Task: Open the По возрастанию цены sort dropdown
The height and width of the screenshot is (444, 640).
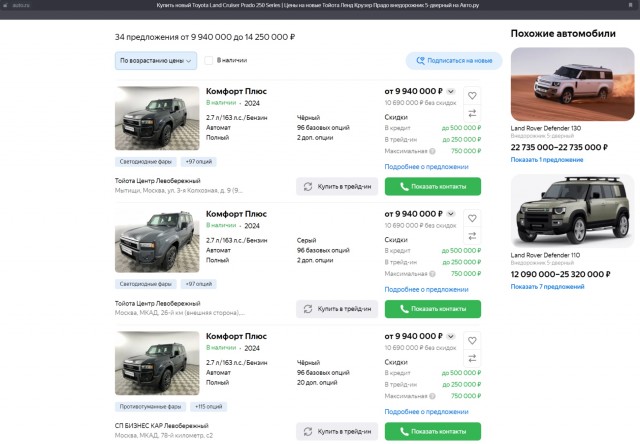Action: [x=156, y=60]
